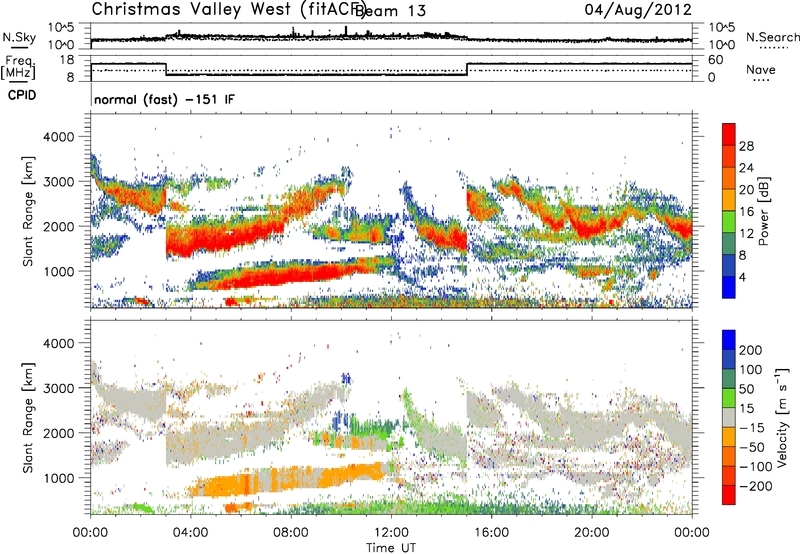Click the "N.Search" legend label
The height and width of the screenshot is (554, 800).
(772, 37)
